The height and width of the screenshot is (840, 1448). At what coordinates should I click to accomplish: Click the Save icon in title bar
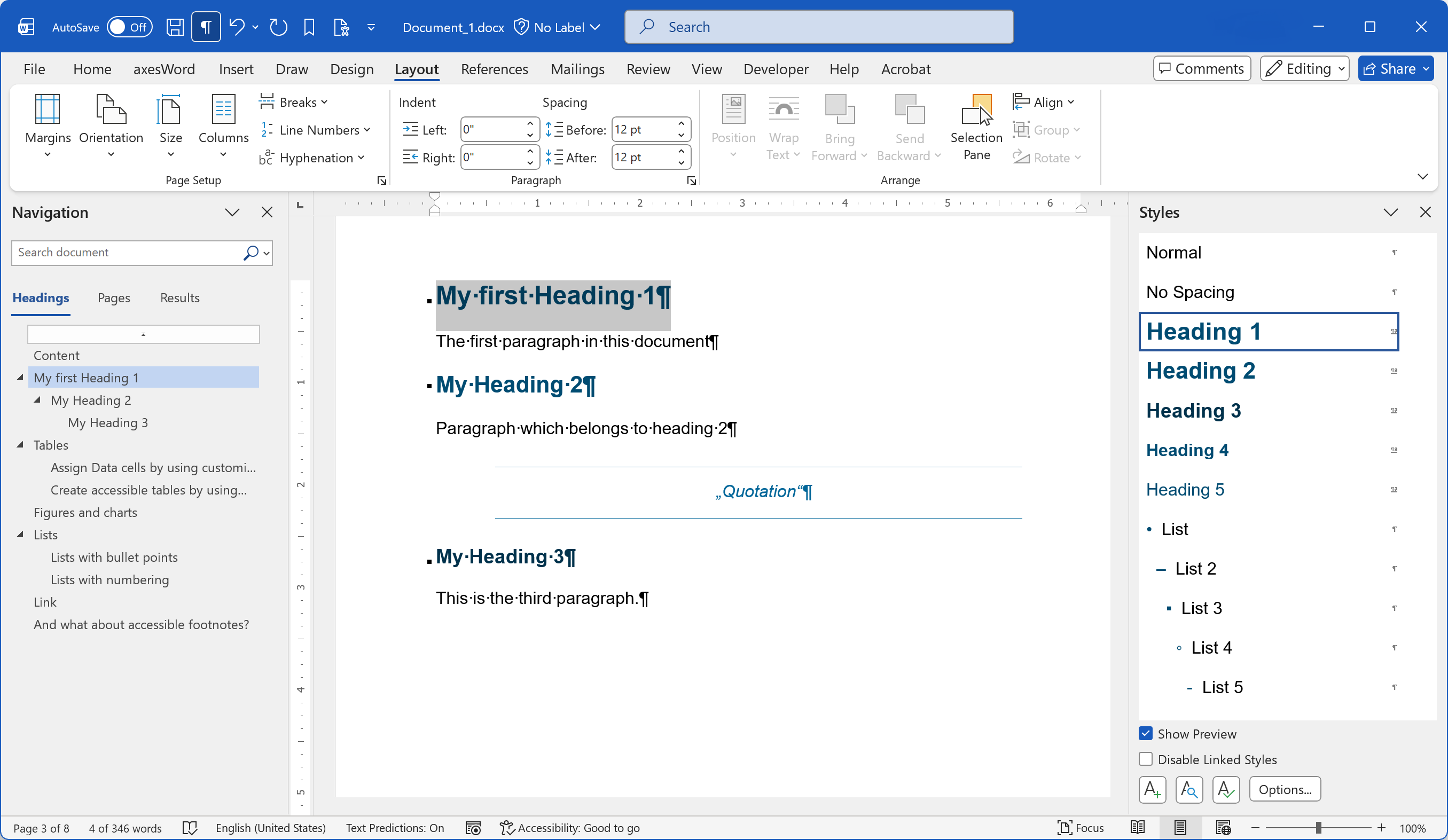pos(175,27)
